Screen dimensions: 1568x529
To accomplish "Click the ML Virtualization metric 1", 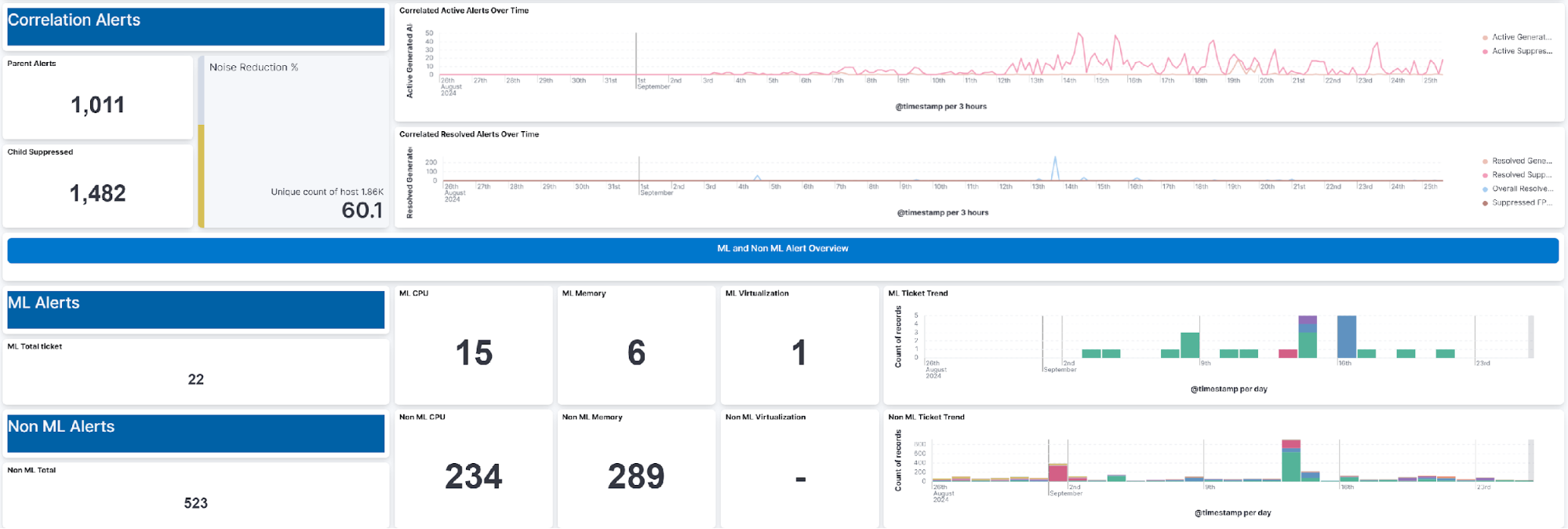I will click(799, 353).
